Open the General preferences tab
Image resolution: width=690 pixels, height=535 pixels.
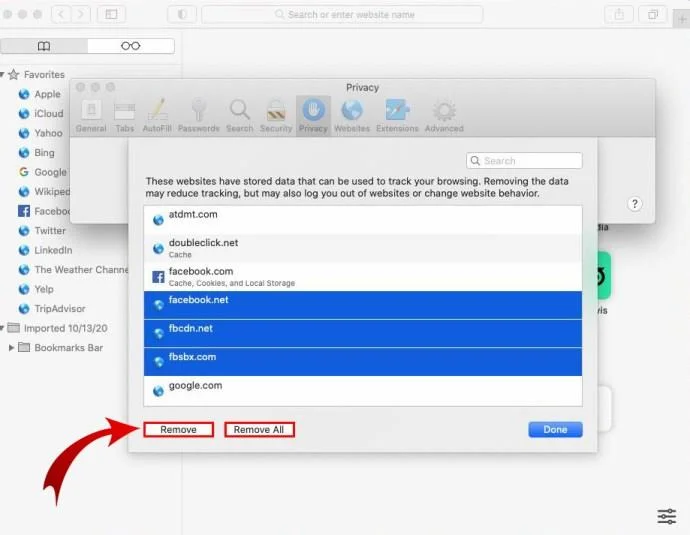[x=91, y=116]
